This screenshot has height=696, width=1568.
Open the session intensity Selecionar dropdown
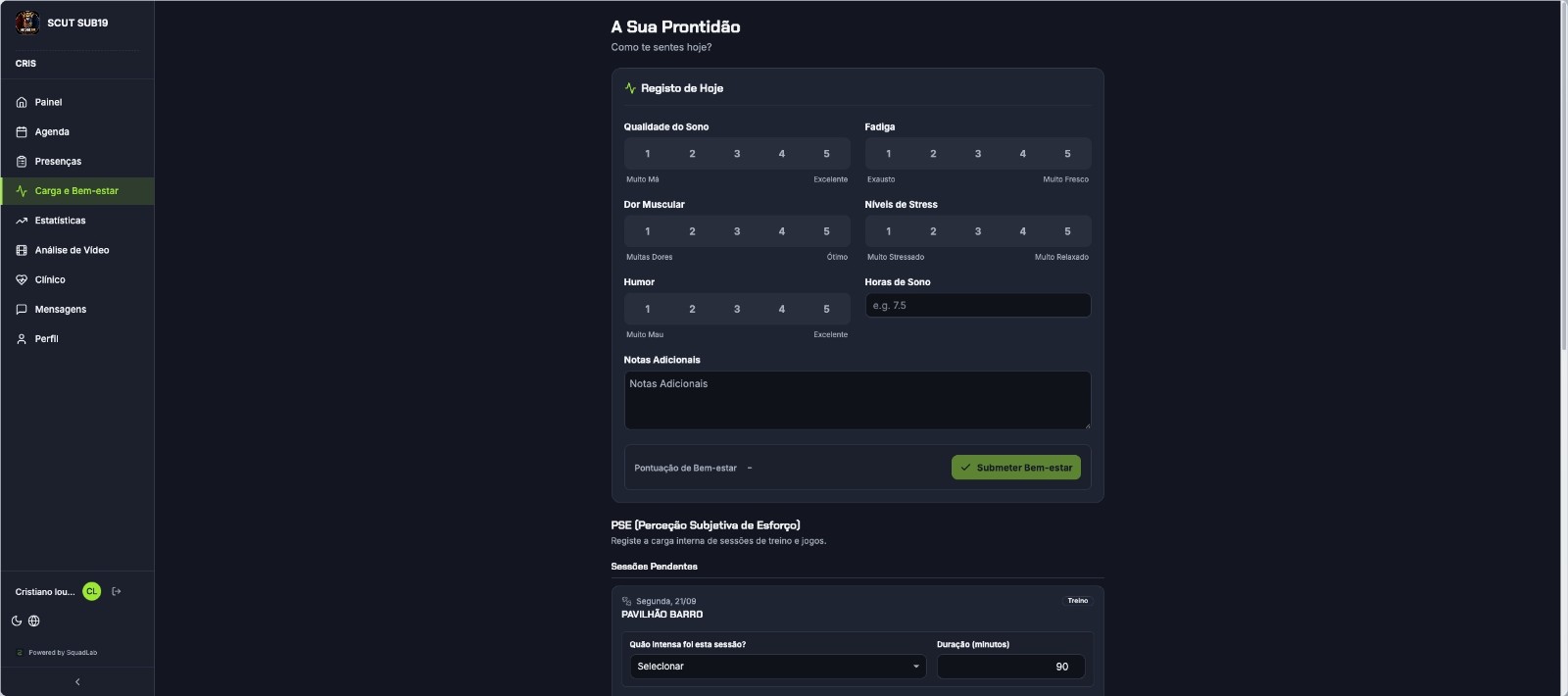point(778,667)
